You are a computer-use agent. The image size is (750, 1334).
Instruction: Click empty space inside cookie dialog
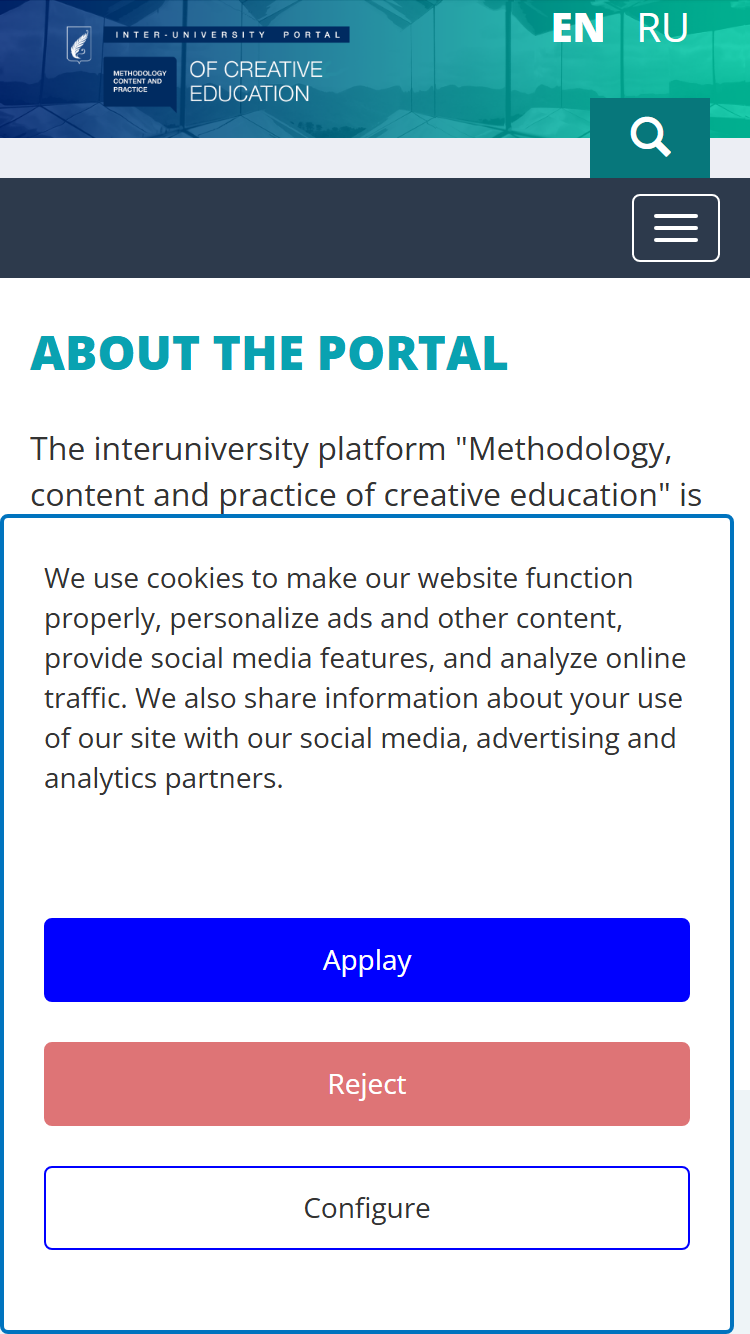click(x=367, y=855)
